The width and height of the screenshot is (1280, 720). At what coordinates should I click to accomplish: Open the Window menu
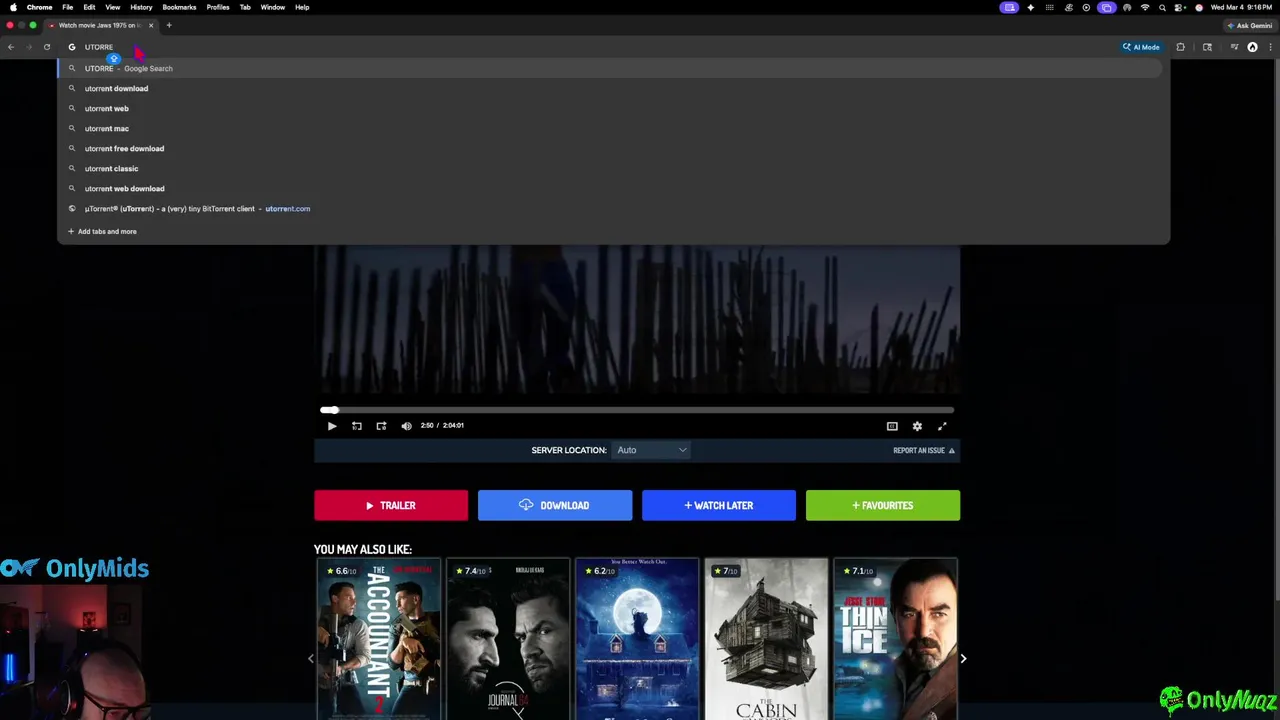pos(273,7)
